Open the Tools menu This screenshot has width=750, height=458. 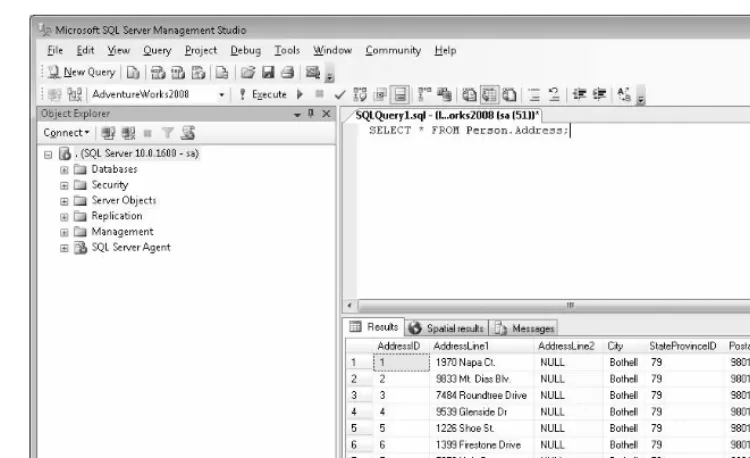coord(287,50)
